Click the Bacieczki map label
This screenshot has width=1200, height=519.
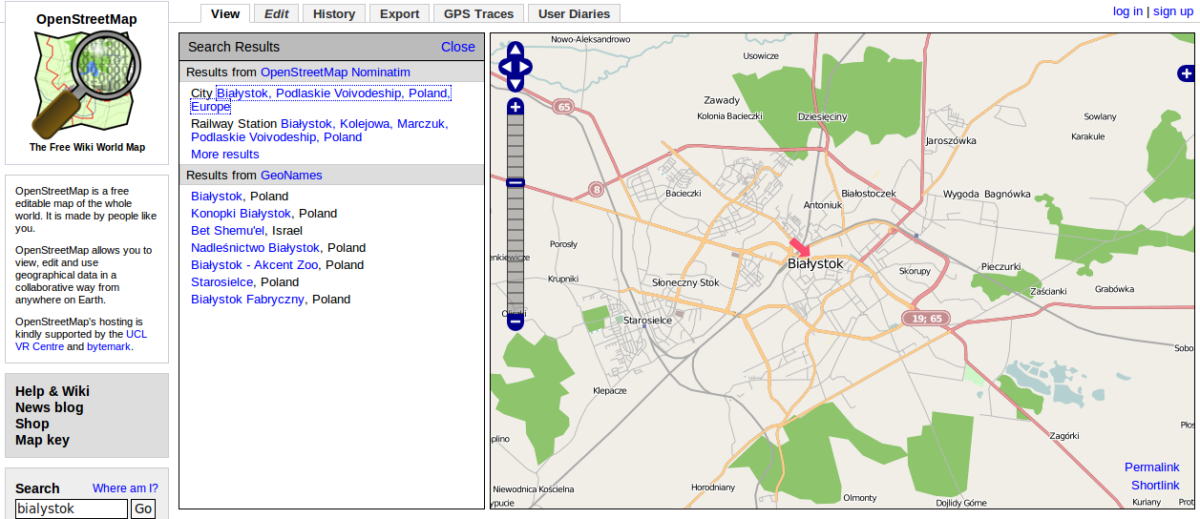click(684, 193)
